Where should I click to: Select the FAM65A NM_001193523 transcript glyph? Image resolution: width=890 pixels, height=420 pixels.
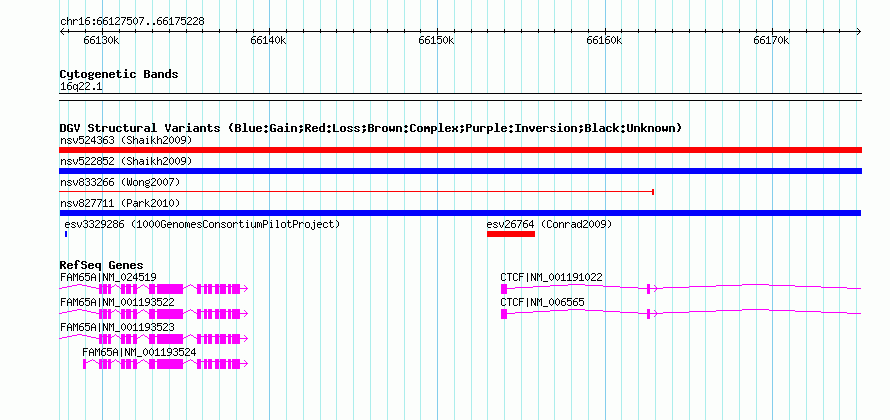(154, 338)
